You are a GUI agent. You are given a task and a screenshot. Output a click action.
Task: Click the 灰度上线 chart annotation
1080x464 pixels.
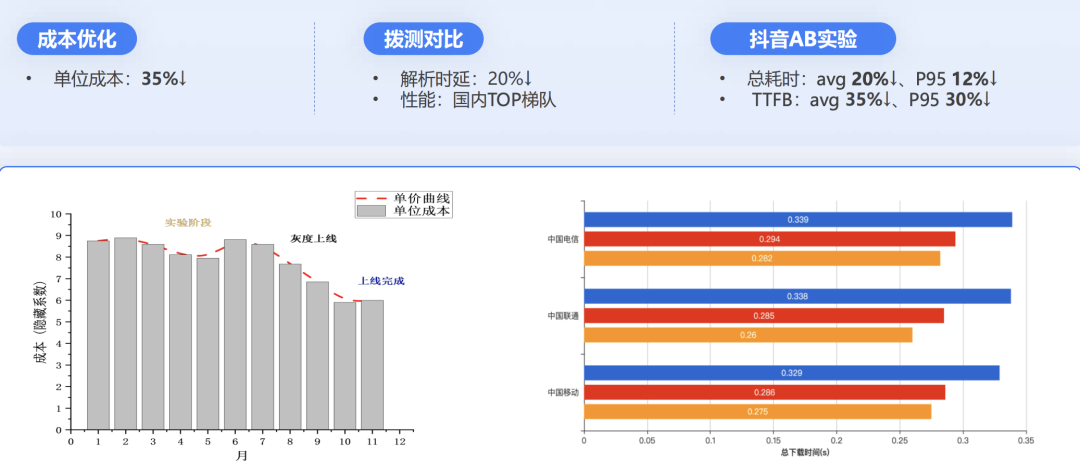313,239
